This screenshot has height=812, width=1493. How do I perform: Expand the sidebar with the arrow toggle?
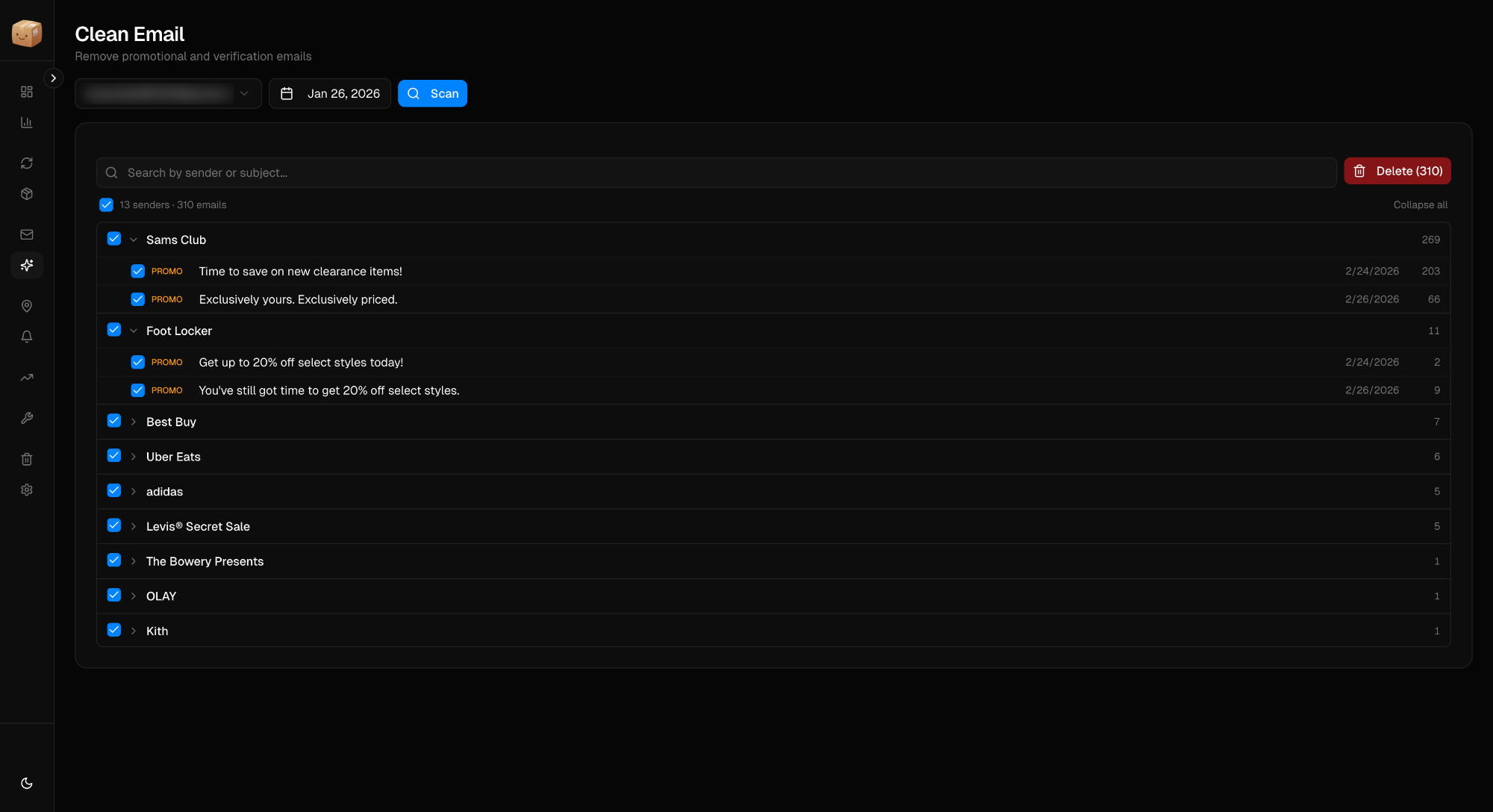[53, 78]
